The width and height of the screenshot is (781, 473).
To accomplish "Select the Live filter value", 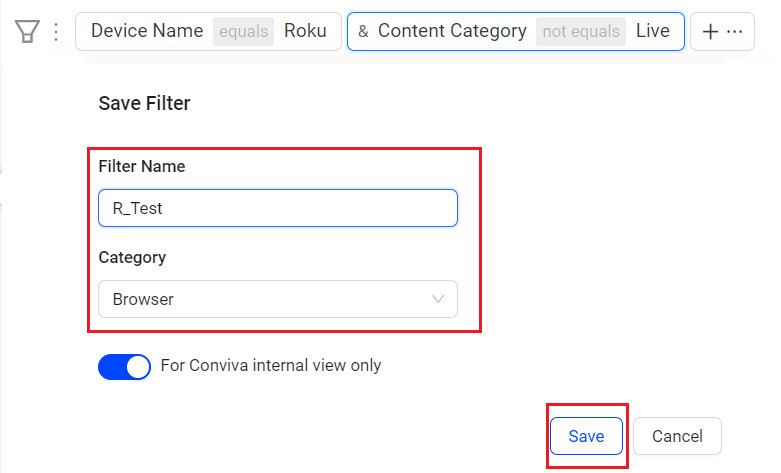I will click(x=652, y=31).
